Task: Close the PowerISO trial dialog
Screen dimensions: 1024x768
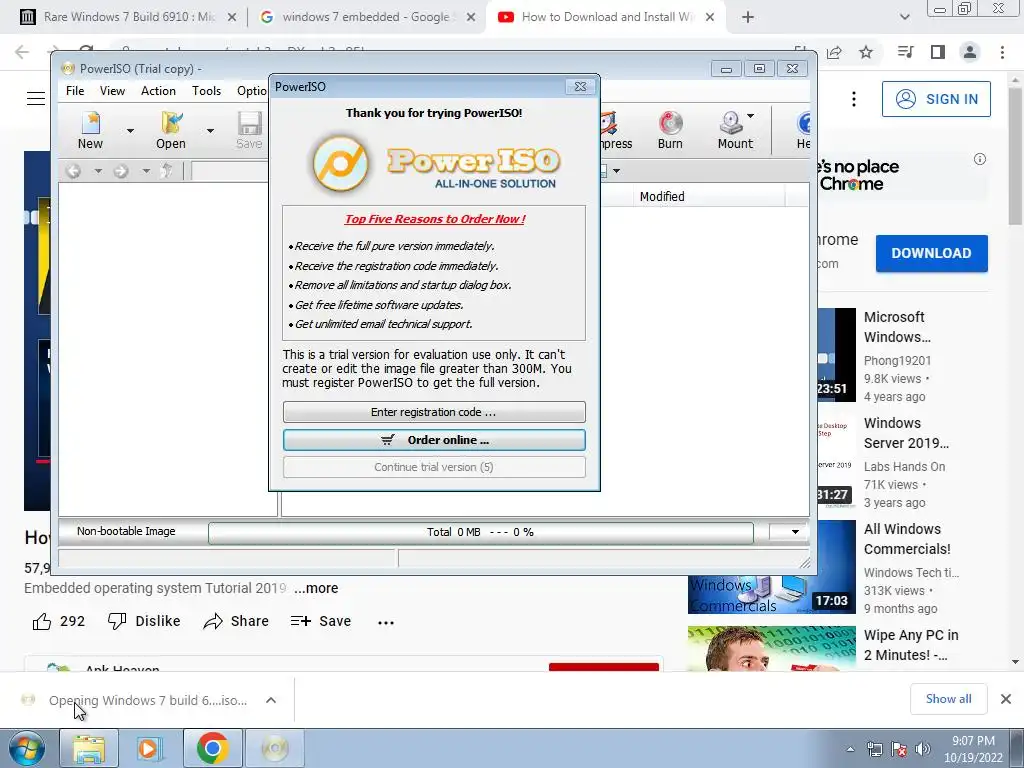Action: click(x=580, y=87)
